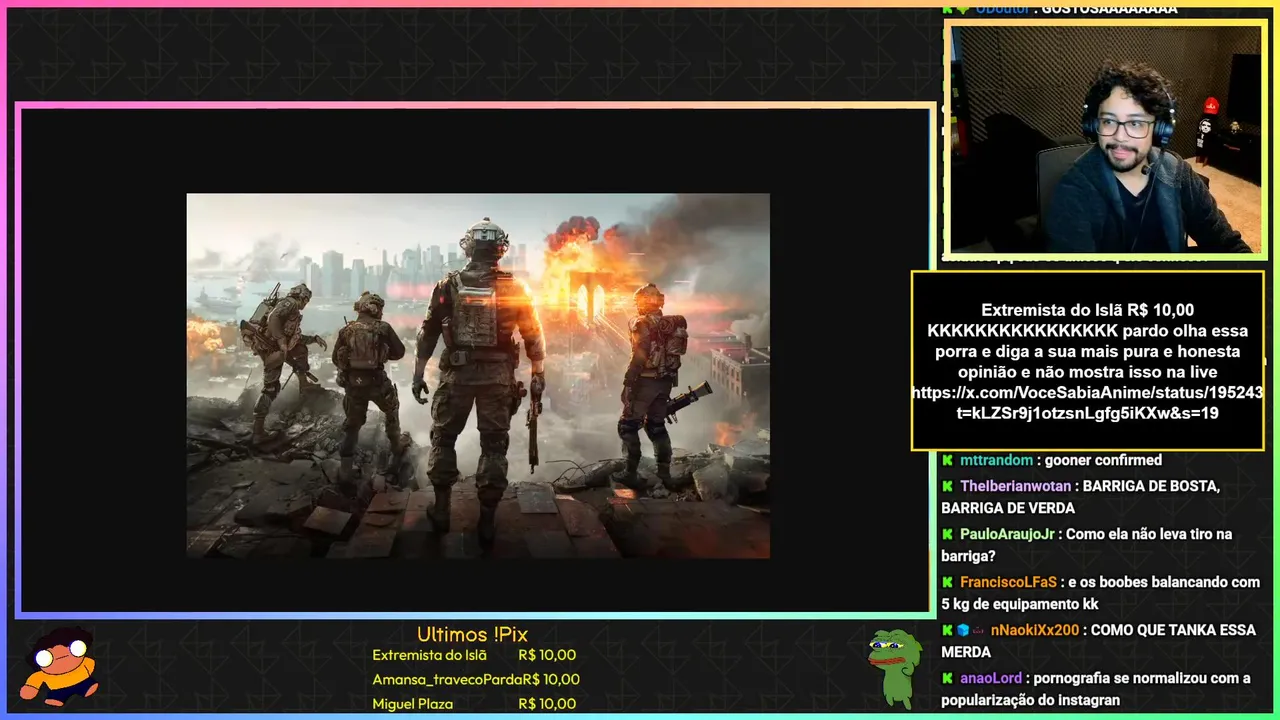The height and width of the screenshot is (720, 1280).
Task: Click the 'gooner confirmed' chat message
Action: 1103,460
